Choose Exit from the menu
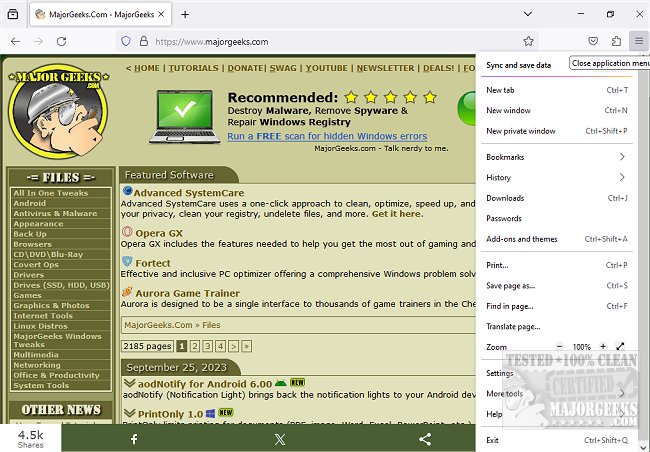Image resolution: width=650 pixels, height=452 pixels. click(557, 440)
